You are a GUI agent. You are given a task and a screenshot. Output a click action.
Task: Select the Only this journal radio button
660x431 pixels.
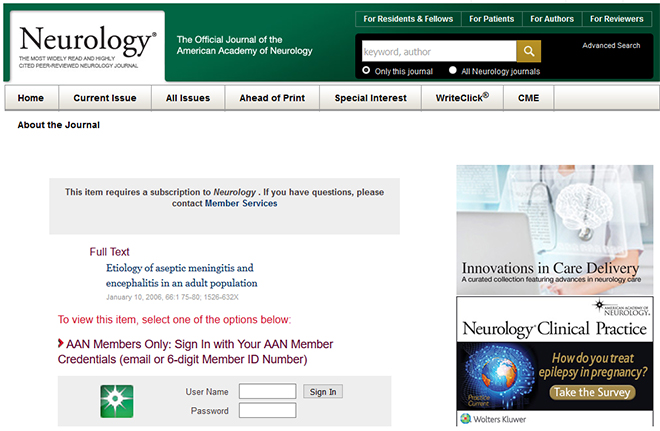(x=366, y=70)
